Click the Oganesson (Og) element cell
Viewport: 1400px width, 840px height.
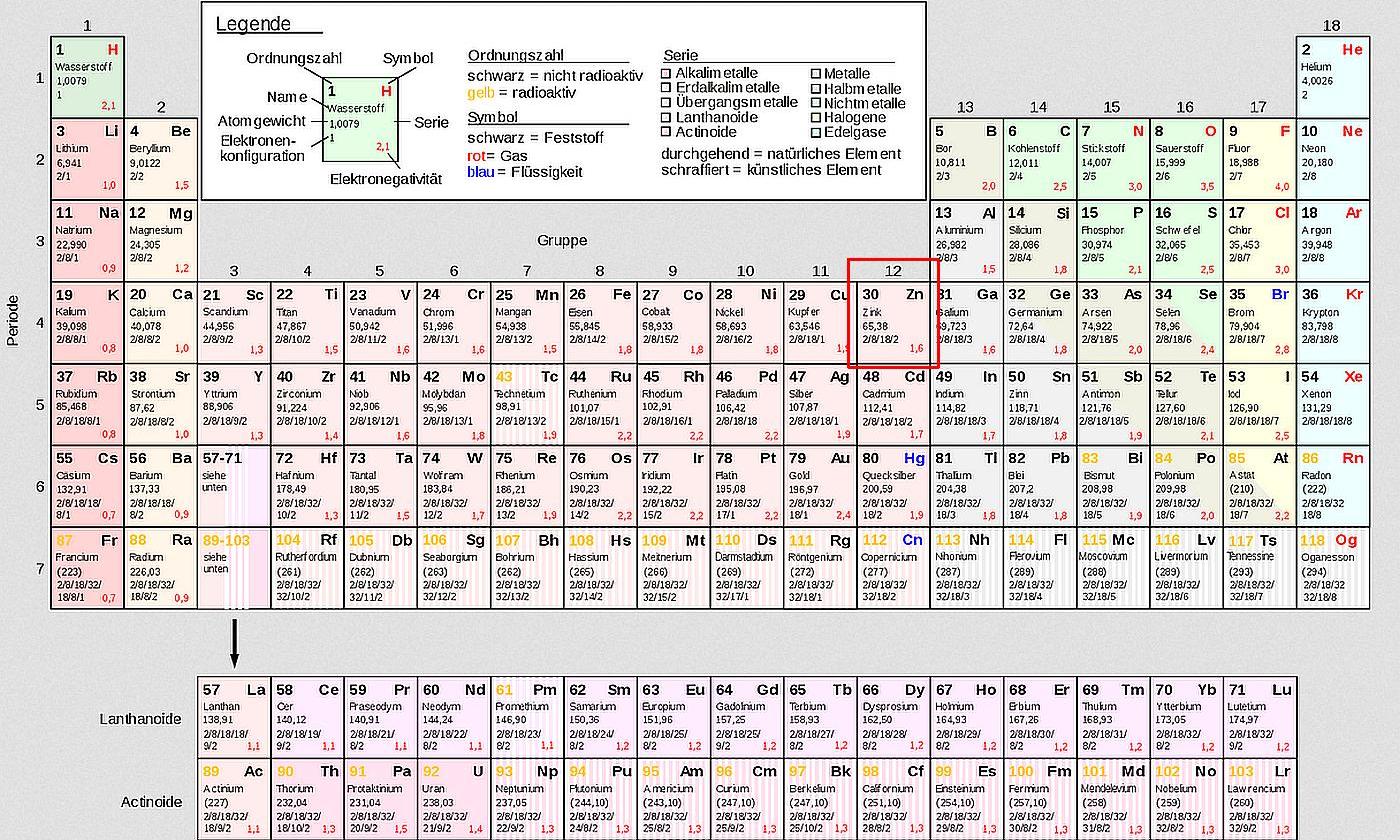(x=1332, y=569)
